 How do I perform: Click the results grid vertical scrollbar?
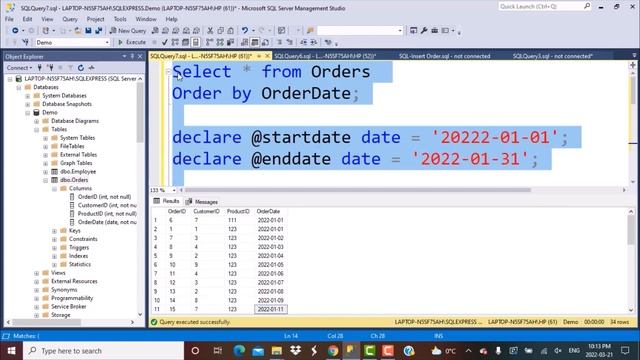tap(631, 229)
